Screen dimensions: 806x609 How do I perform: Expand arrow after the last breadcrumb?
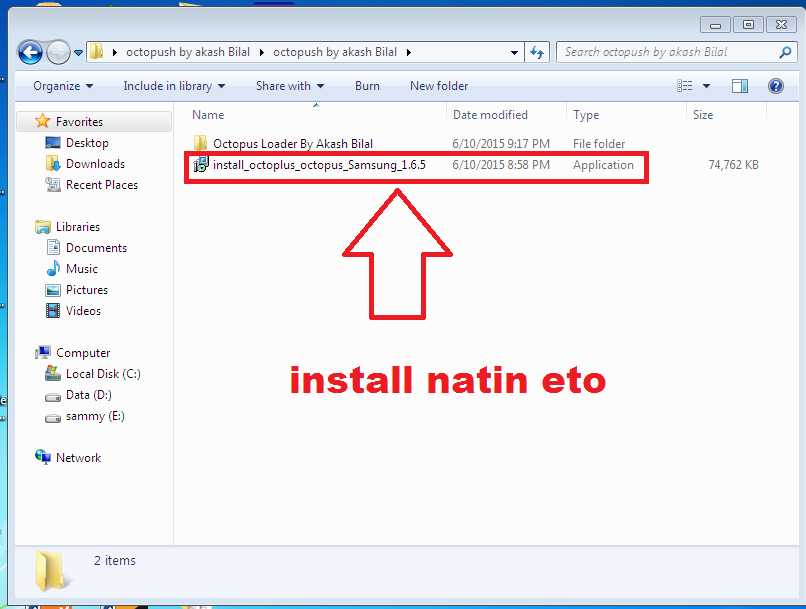[409, 52]
